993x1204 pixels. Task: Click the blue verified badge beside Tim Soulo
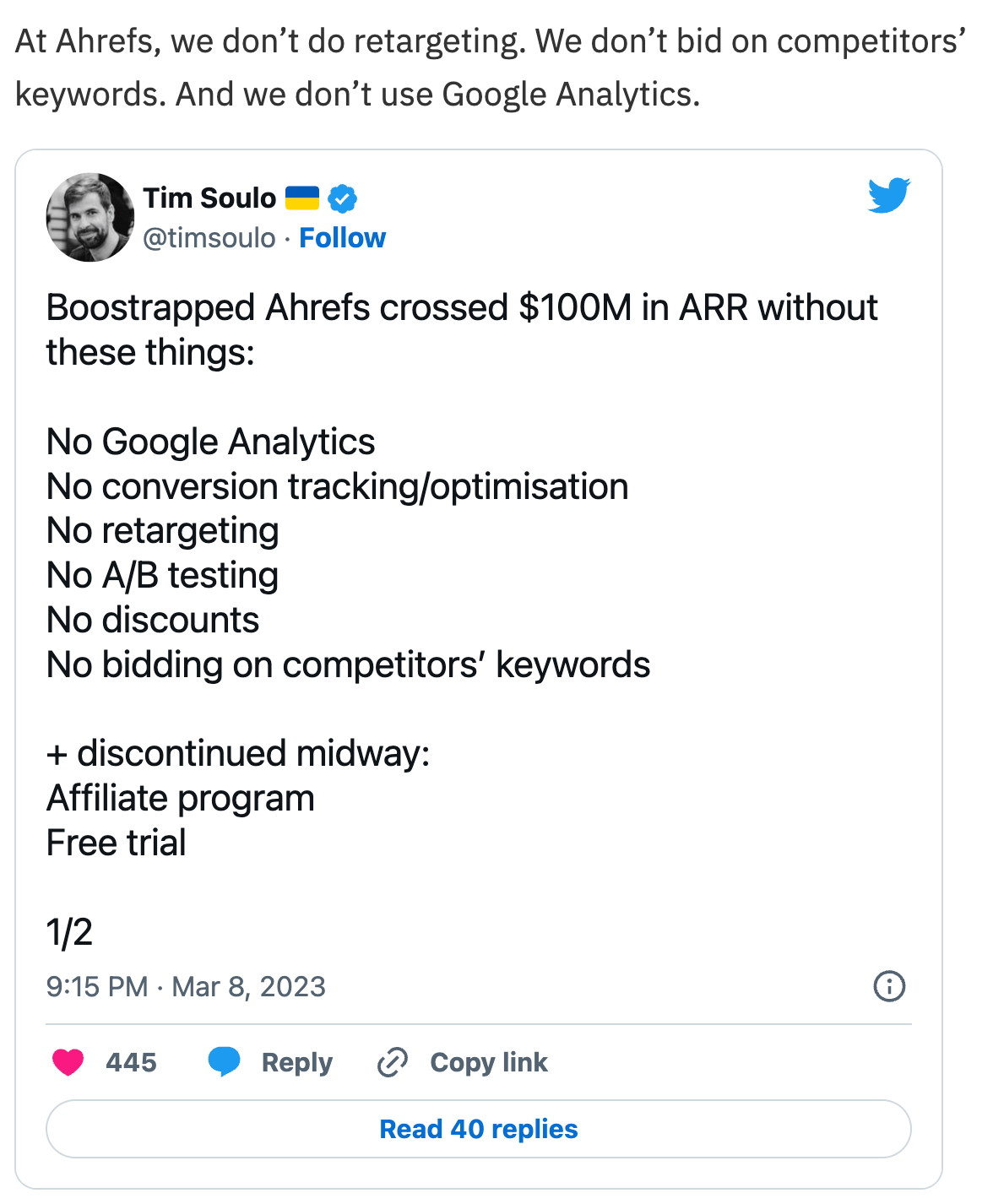(341, 198)
